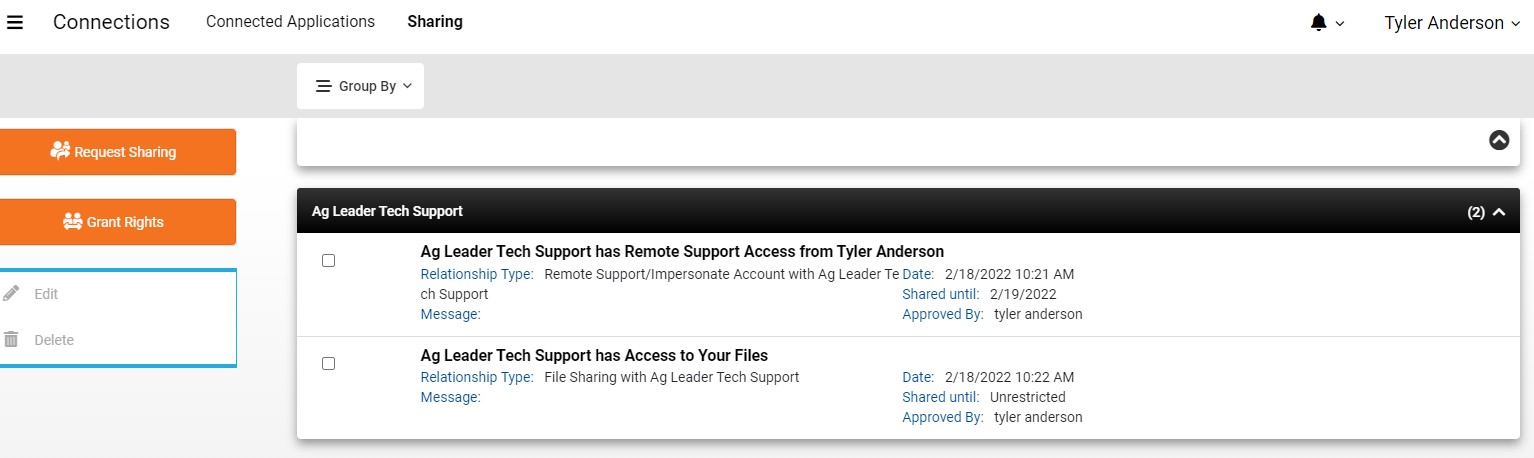Open the chevron beside the notification bell
Viewport: 1534px width, 458px height.
coord(1340,24)
